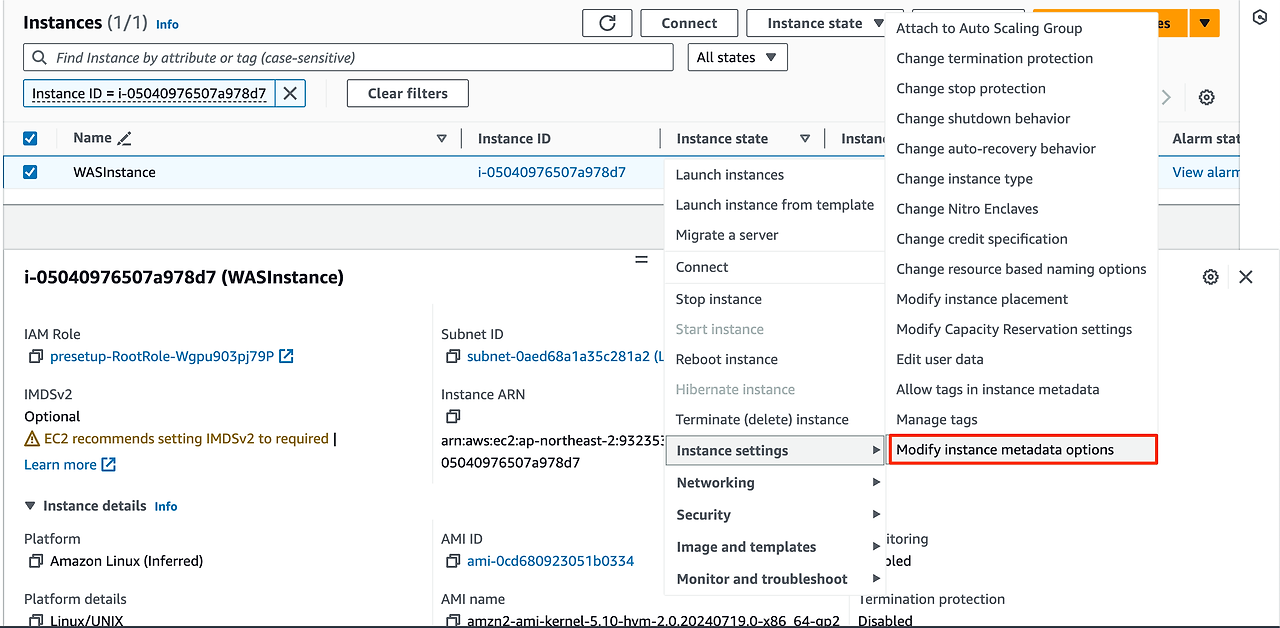
Task: Click Info link beside Instance details
Action: [x=166, y=506]
